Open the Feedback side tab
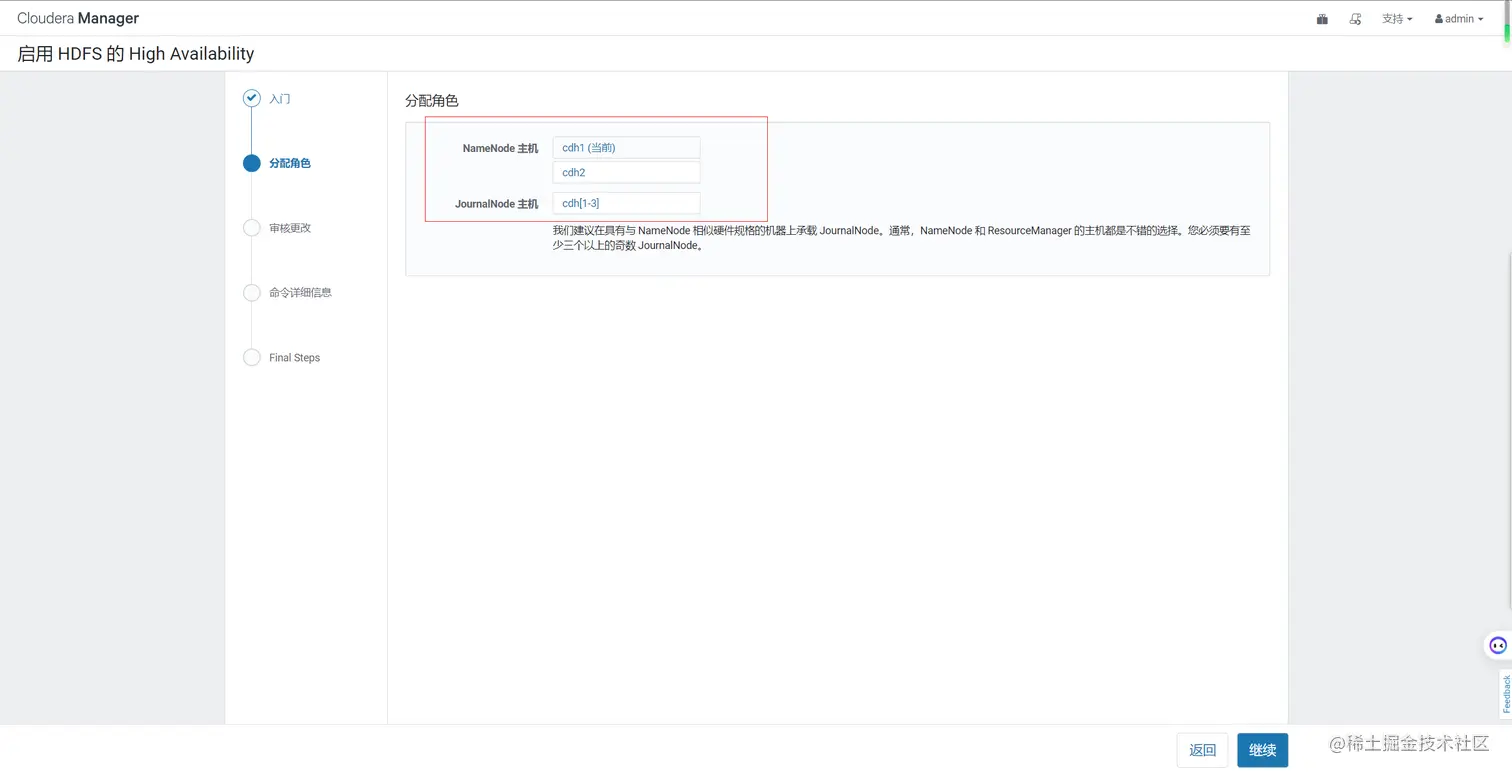This screenshot has height=776, width=1512. [1506, 694]
